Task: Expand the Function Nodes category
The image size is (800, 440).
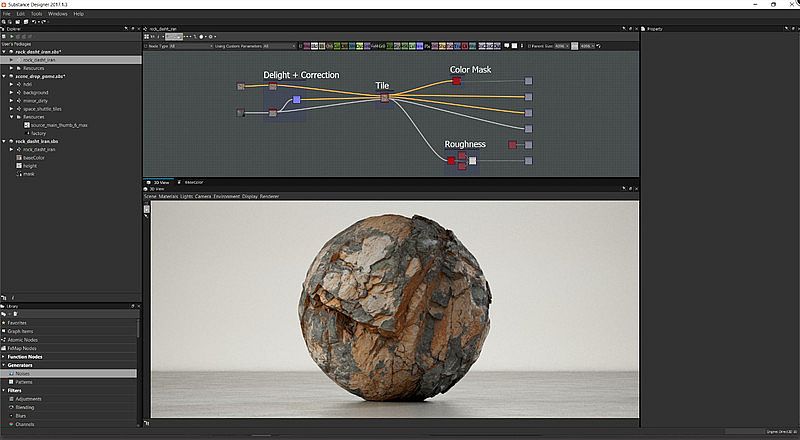Action: 3,356
